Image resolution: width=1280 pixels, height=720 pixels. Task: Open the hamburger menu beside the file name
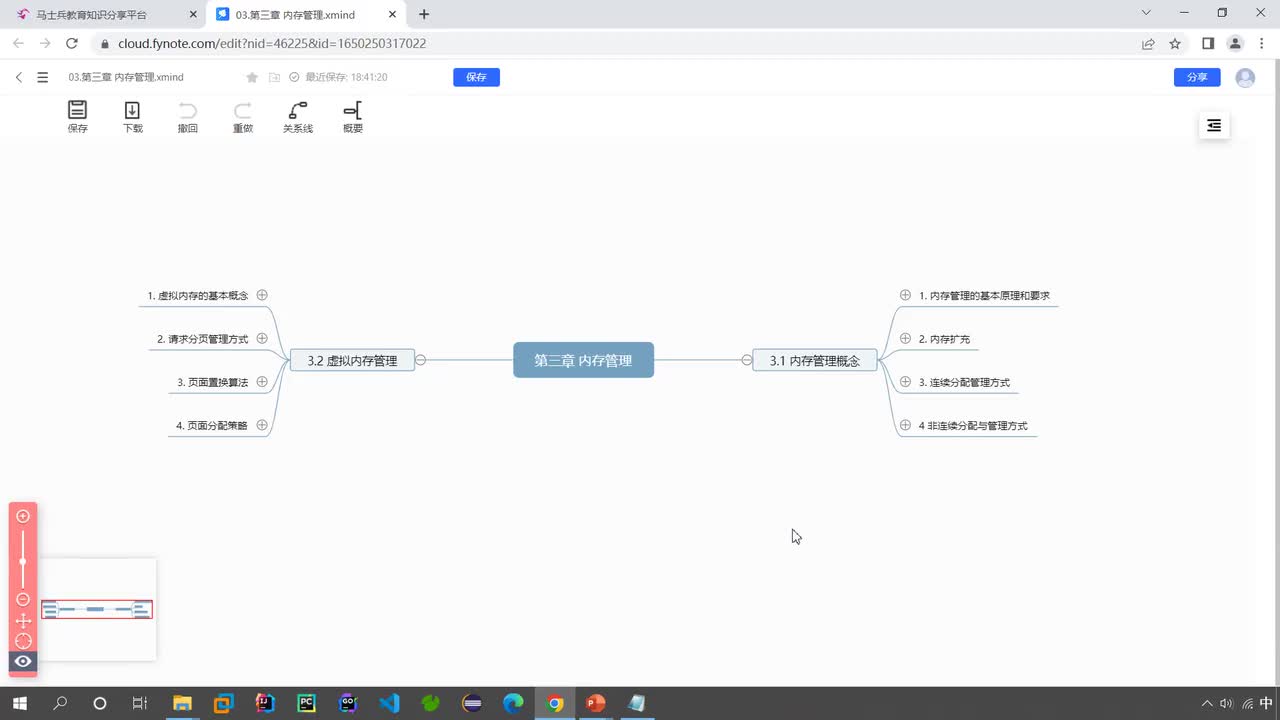(42, 77)
